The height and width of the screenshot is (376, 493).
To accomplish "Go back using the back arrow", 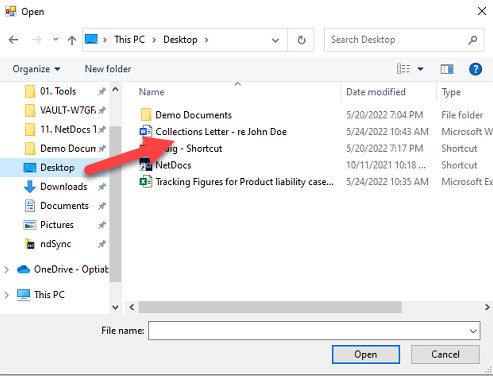I will click(x=13, y=40).
